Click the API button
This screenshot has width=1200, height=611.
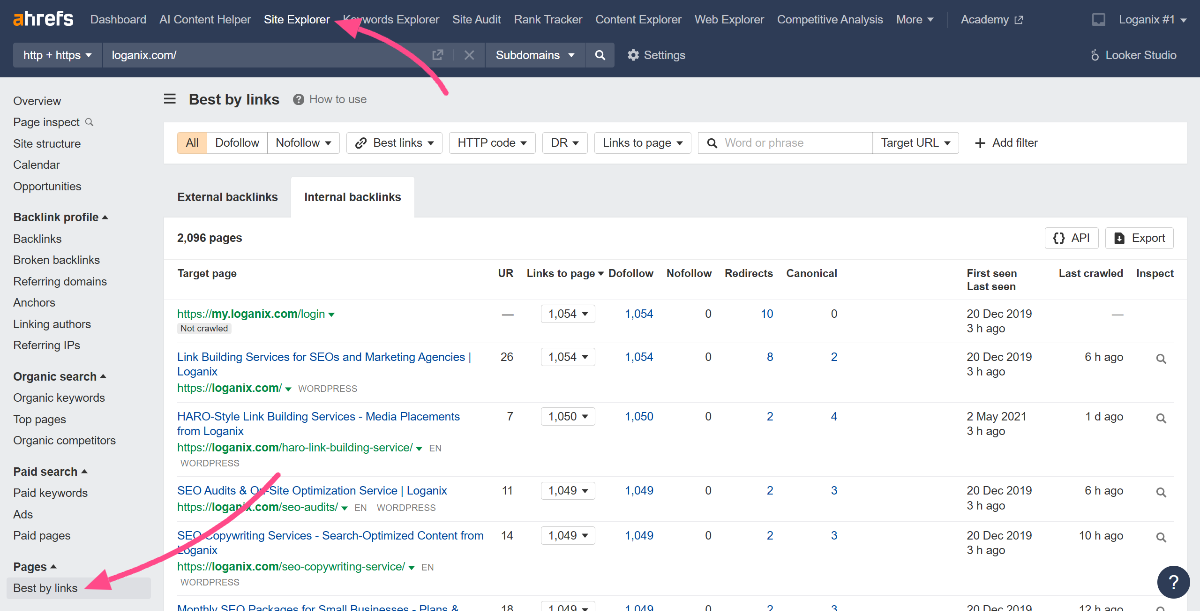coord(1071,238)
